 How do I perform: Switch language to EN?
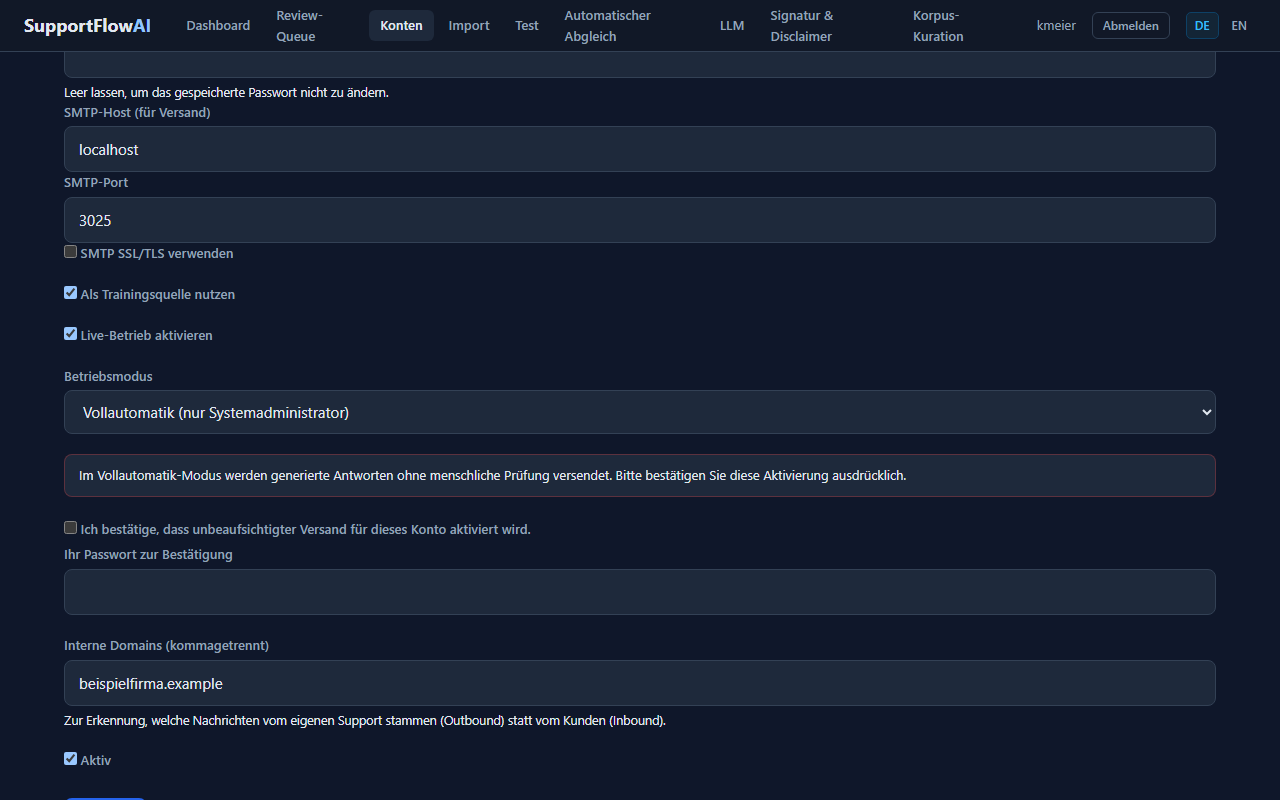click(x=1239, y=26)
